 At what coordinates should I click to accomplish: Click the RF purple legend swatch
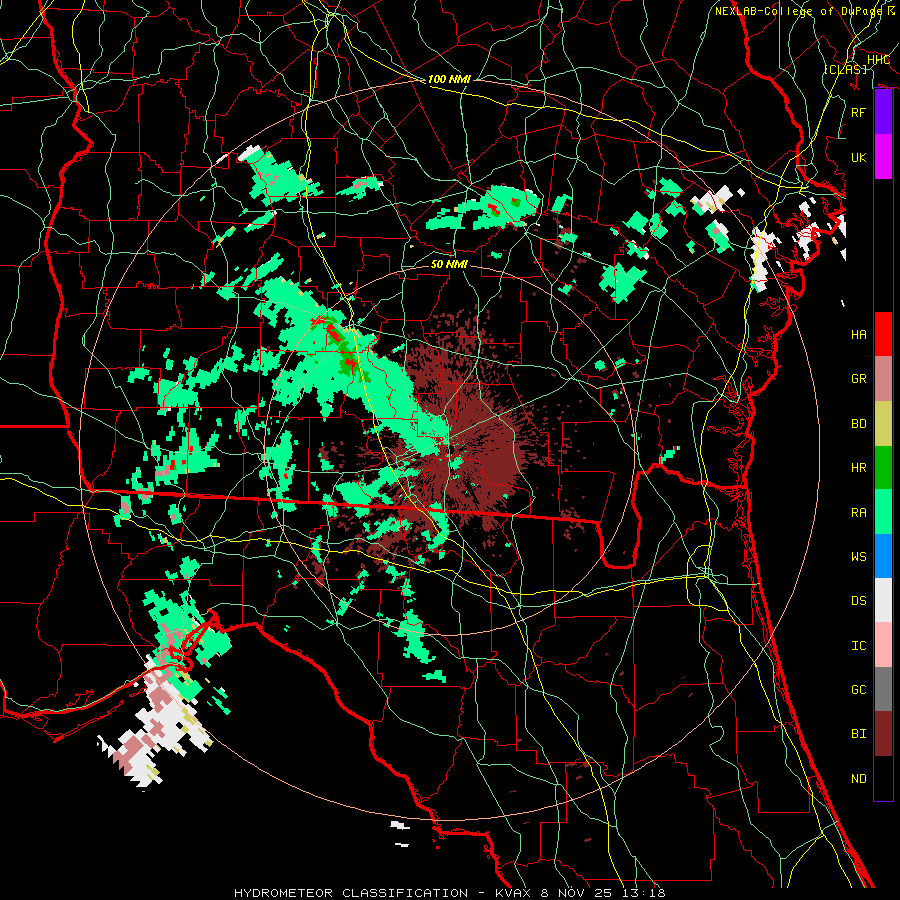pyautogui.click(x=883, y=112)
